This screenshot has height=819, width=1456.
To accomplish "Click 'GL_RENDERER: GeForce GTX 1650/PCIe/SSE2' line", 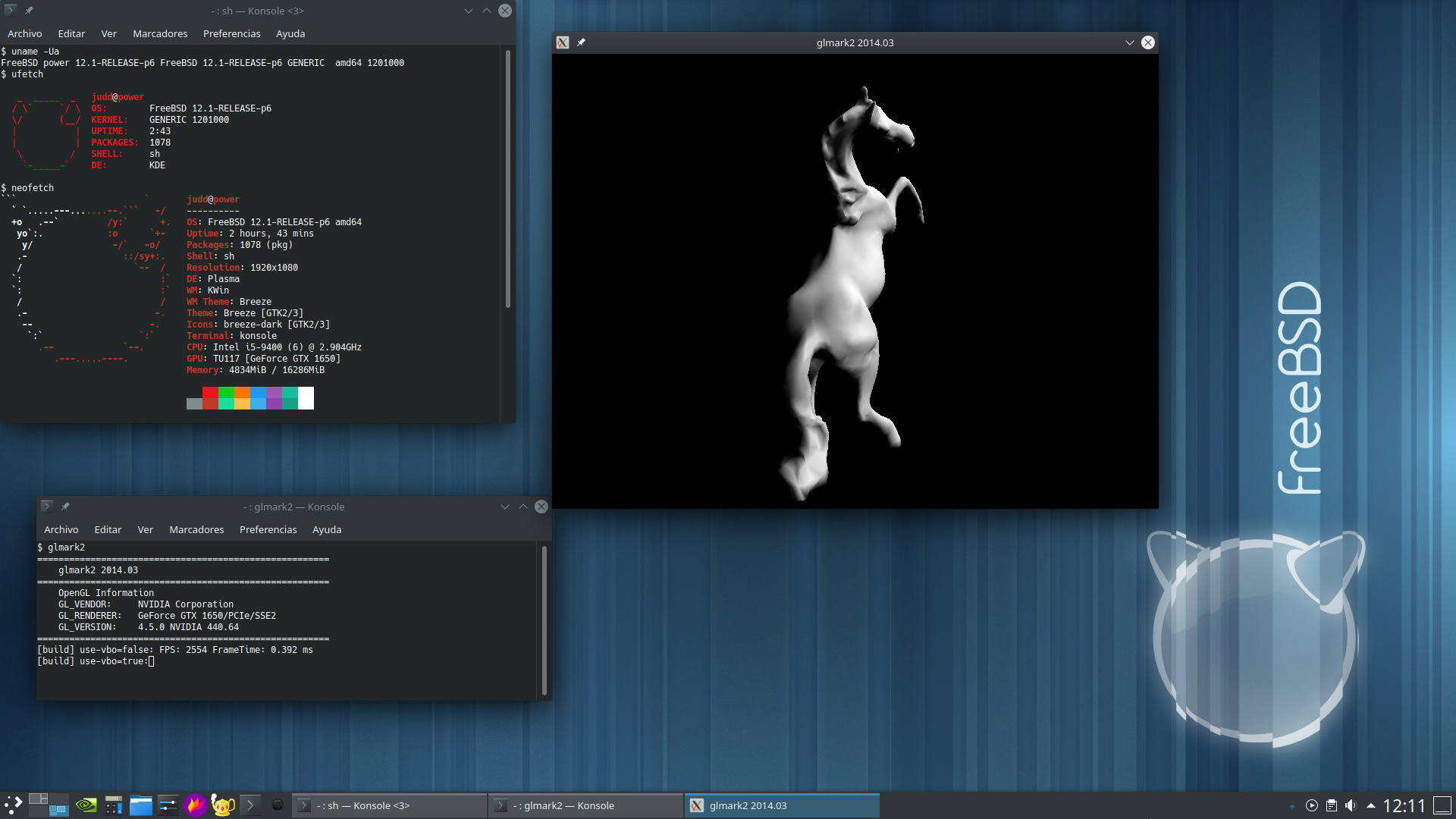I will click(x=167, y=616).
